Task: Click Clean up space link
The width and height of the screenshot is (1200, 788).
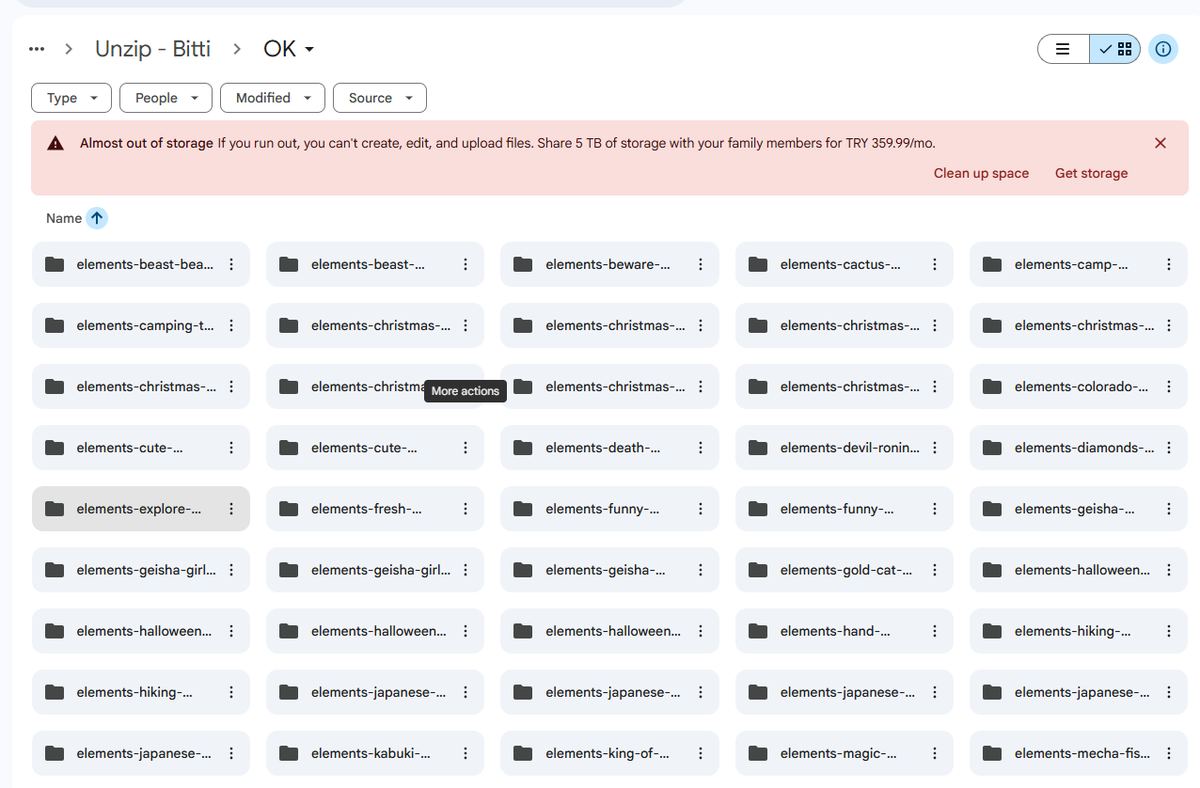Action: tap(981, 173)
